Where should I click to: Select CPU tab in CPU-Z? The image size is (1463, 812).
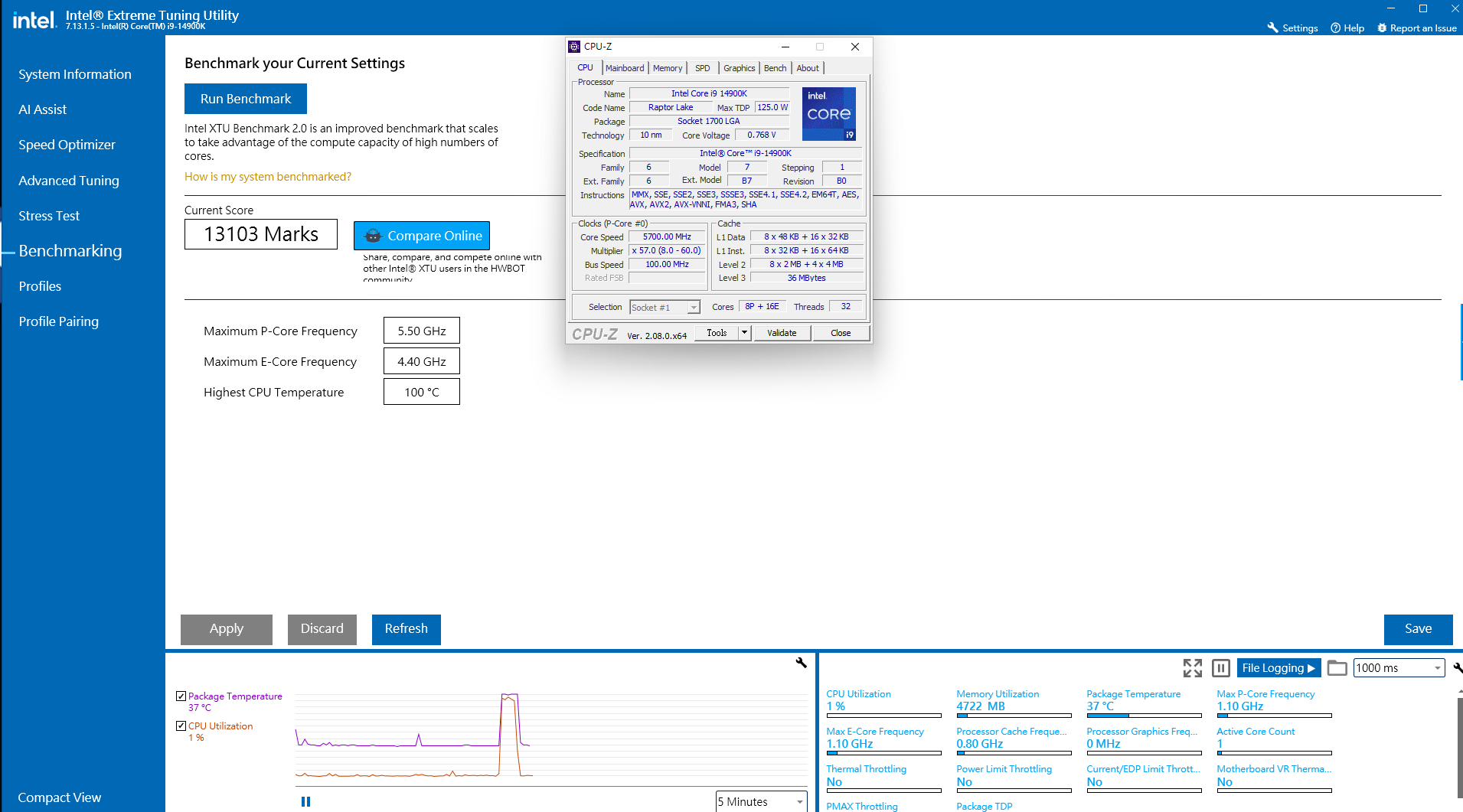coord(585,67)
